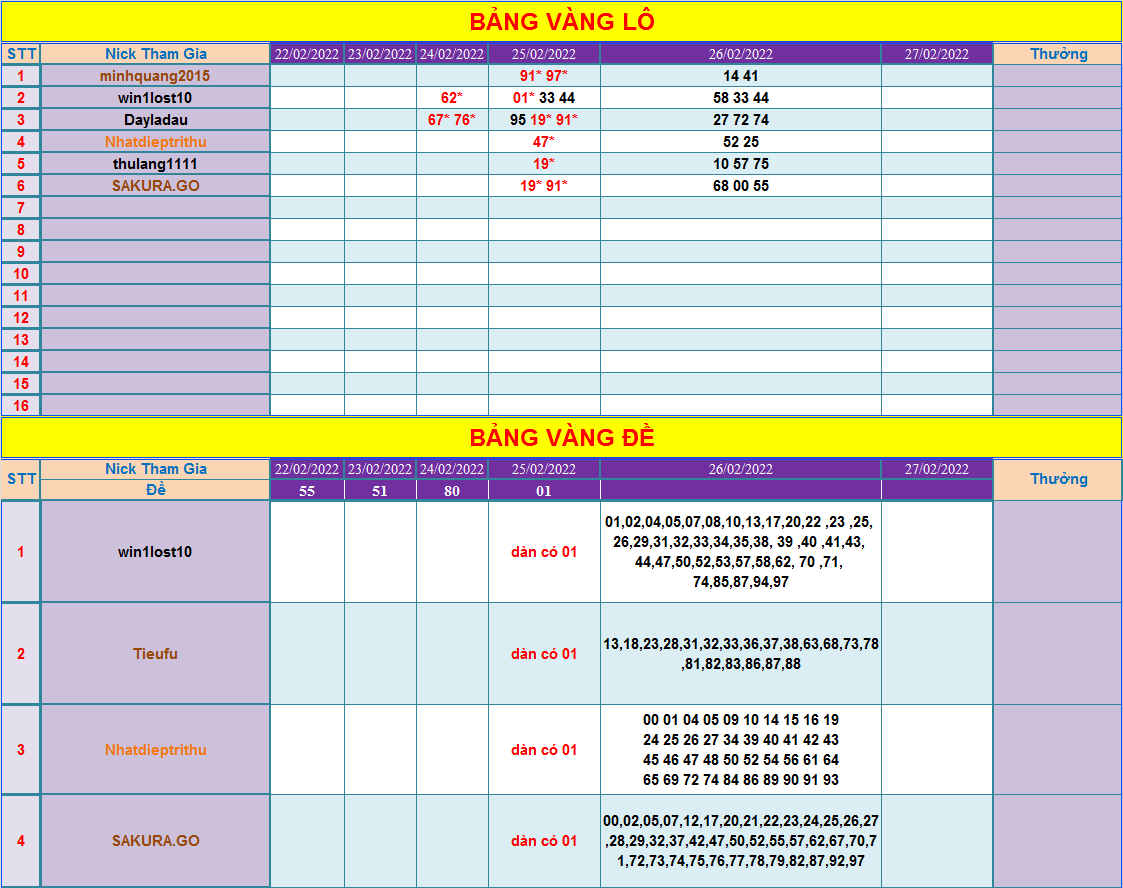
Task: Select the '19*' cell in thulang1111 row
Action: tap(544, 164)
